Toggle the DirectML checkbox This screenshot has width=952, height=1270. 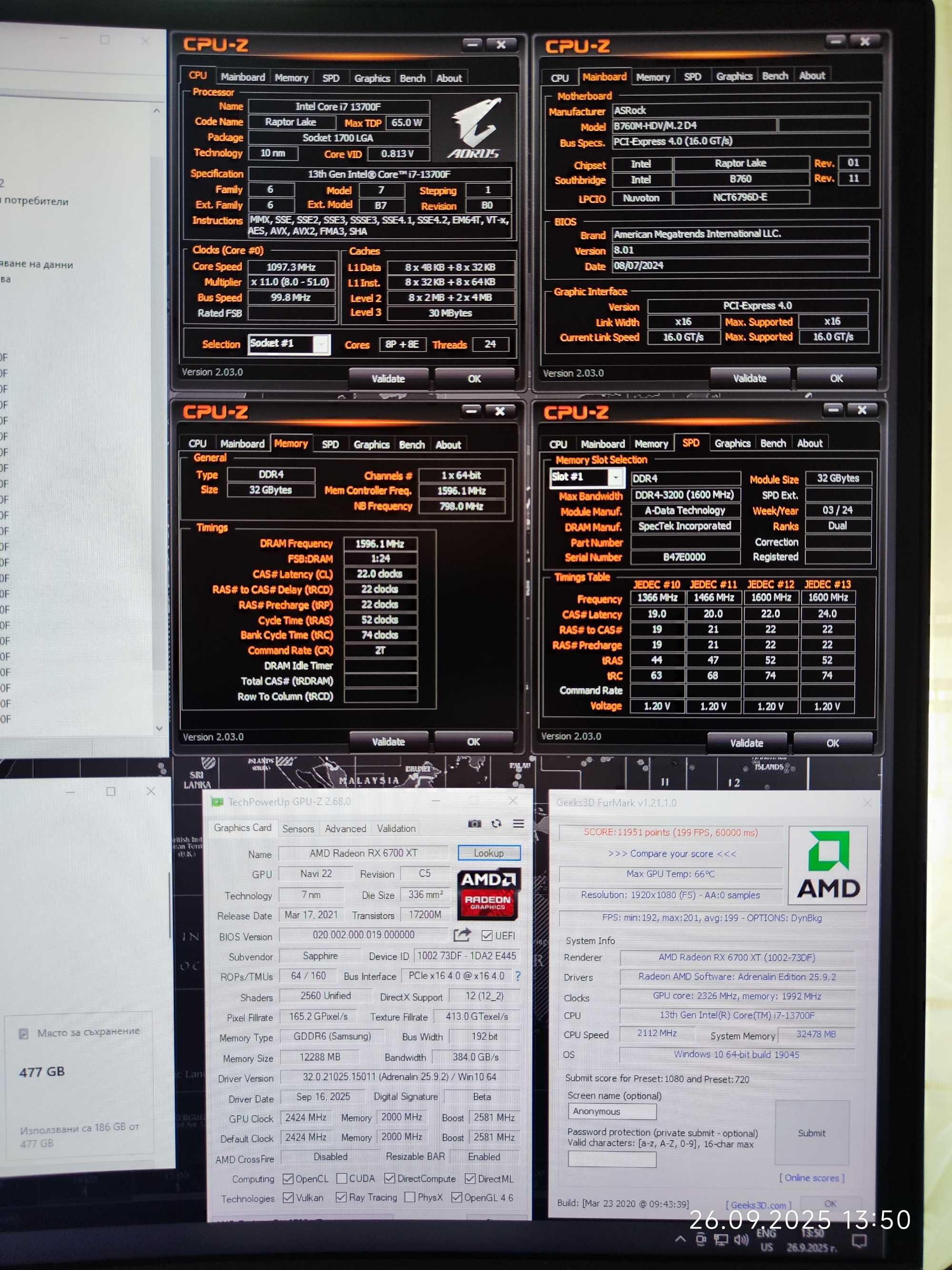[470, 1178]
